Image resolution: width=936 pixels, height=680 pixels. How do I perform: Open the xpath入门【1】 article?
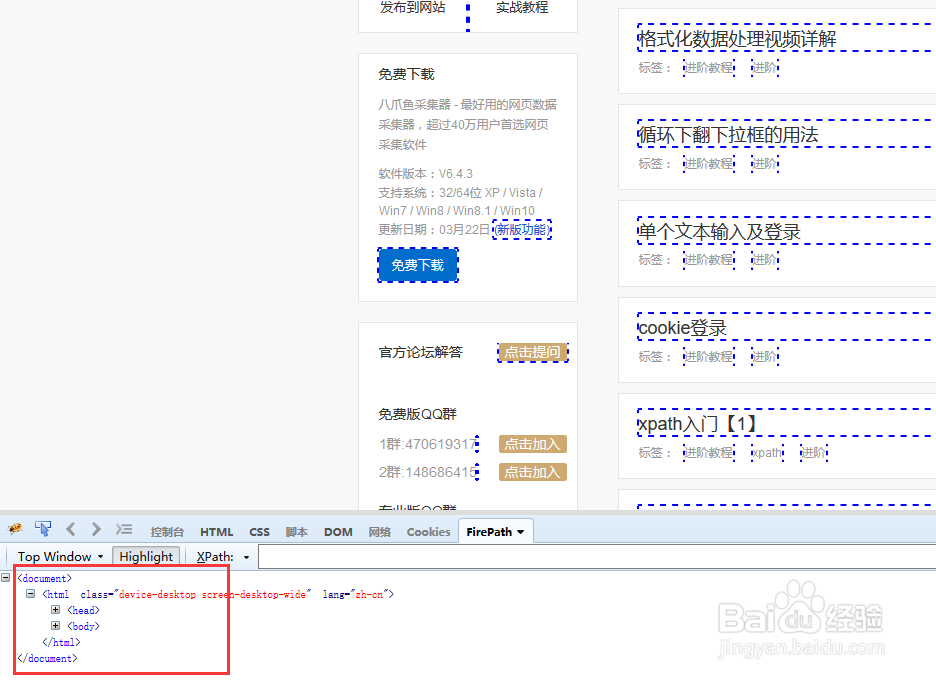coord(697,424)
